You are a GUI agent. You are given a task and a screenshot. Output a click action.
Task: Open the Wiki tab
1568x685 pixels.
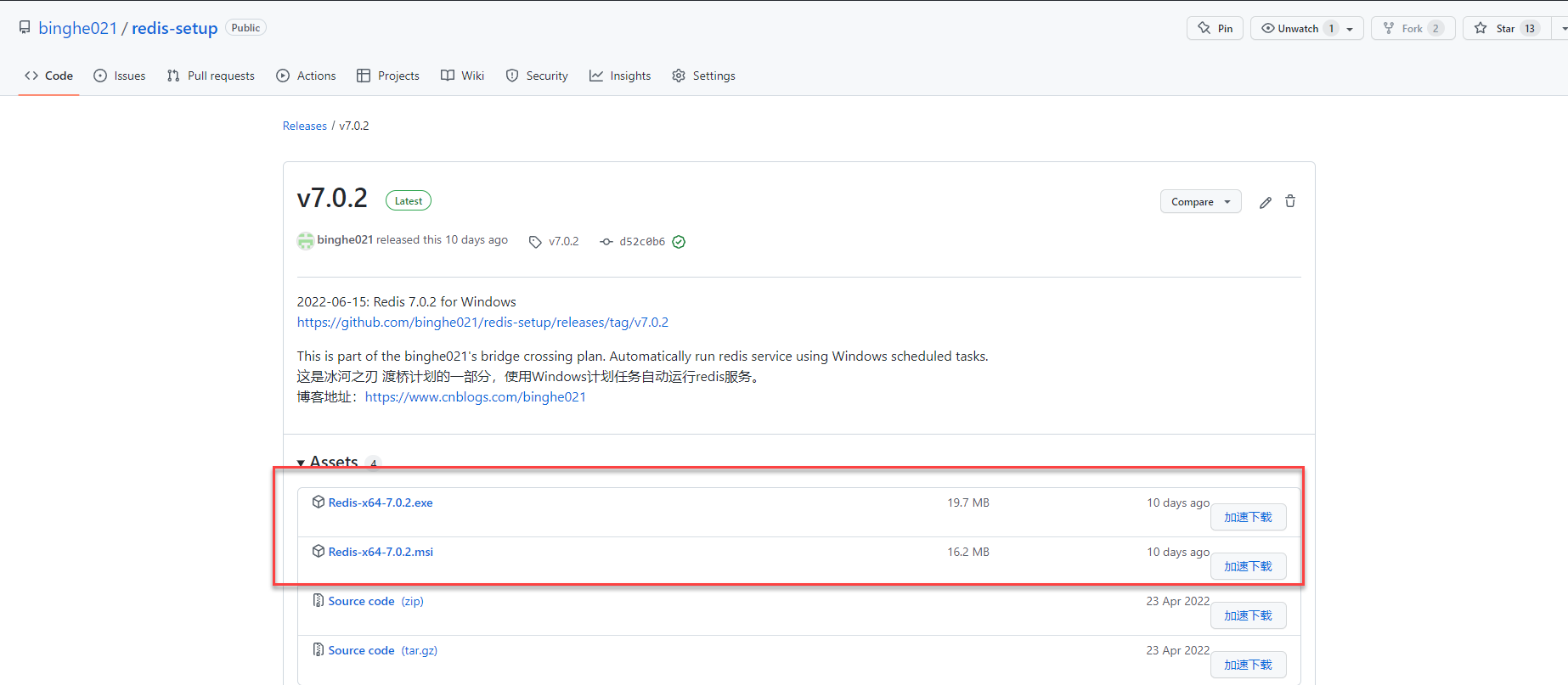(463, 76)
